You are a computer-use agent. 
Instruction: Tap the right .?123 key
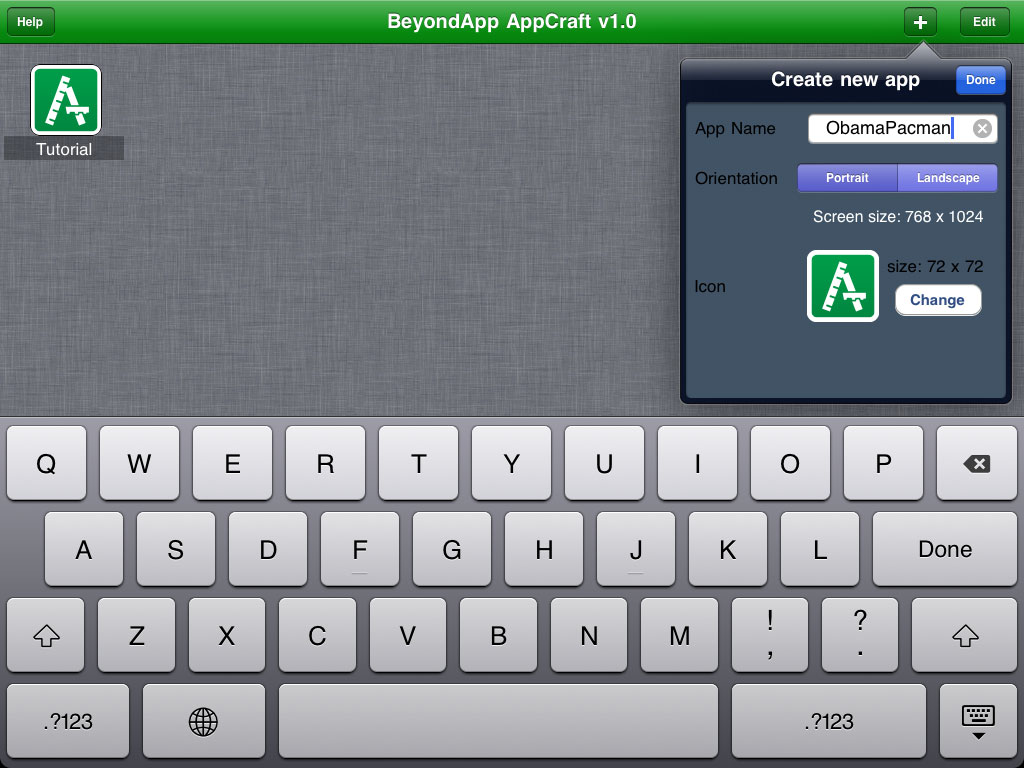(829, 722)
